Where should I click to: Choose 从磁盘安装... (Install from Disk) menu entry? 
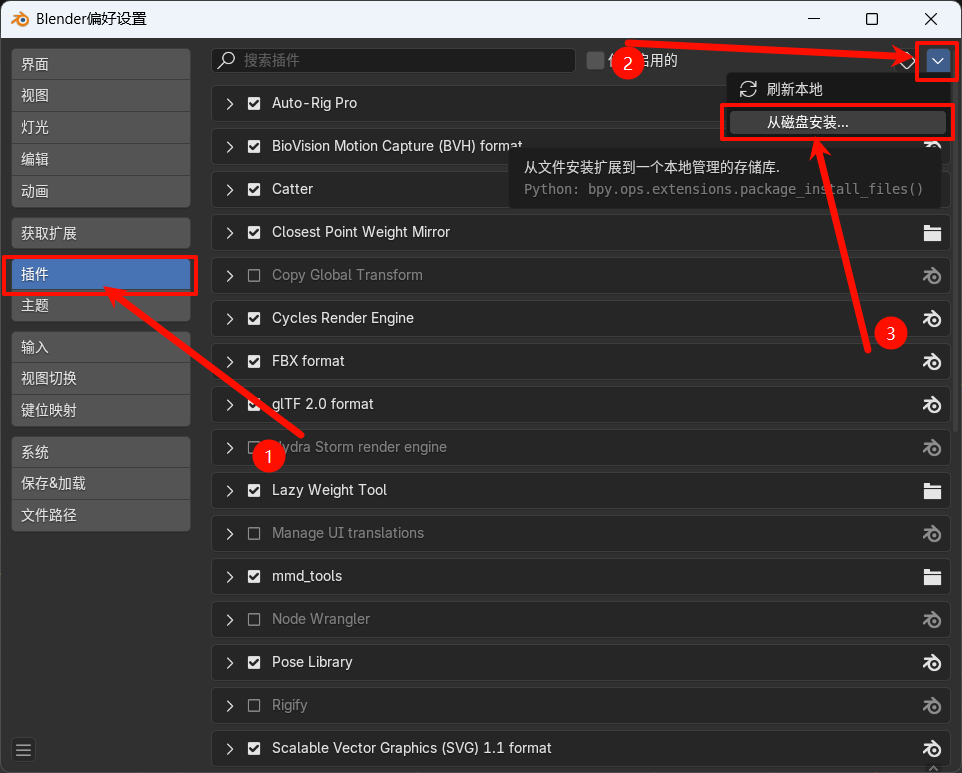tap(837, 123)
